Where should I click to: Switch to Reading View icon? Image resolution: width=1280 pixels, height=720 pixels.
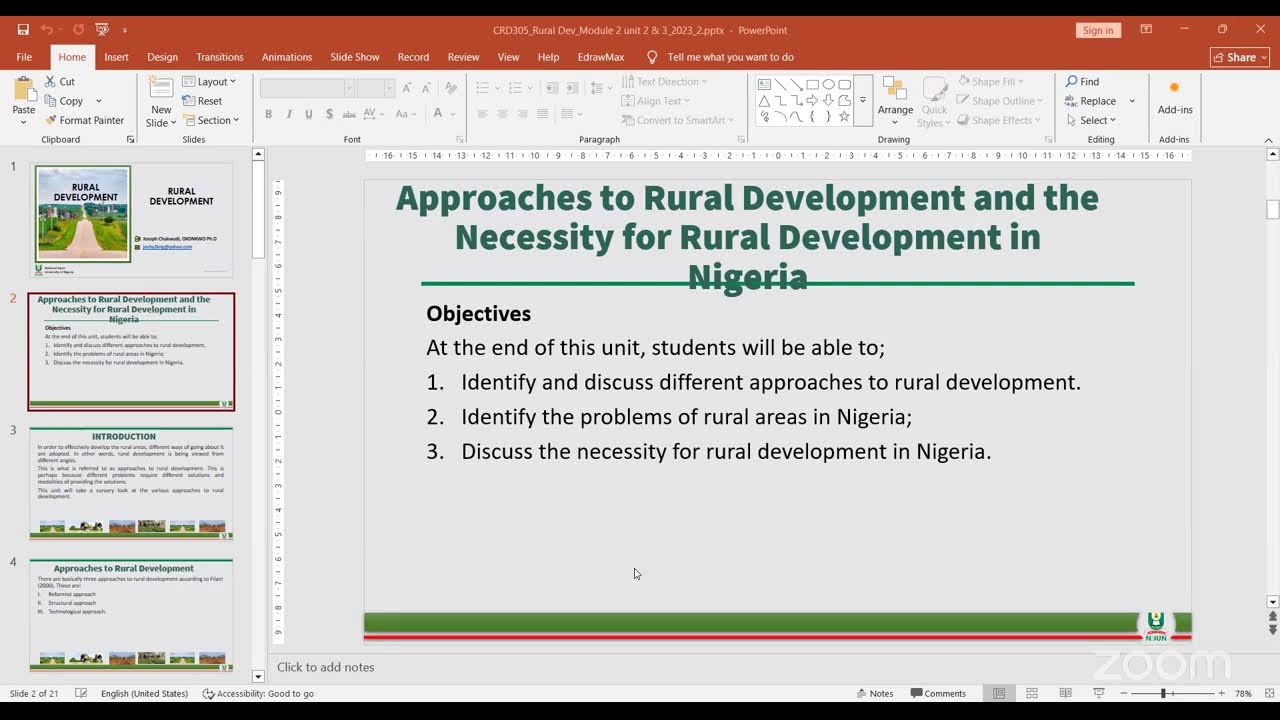[x=1065, y=693]
